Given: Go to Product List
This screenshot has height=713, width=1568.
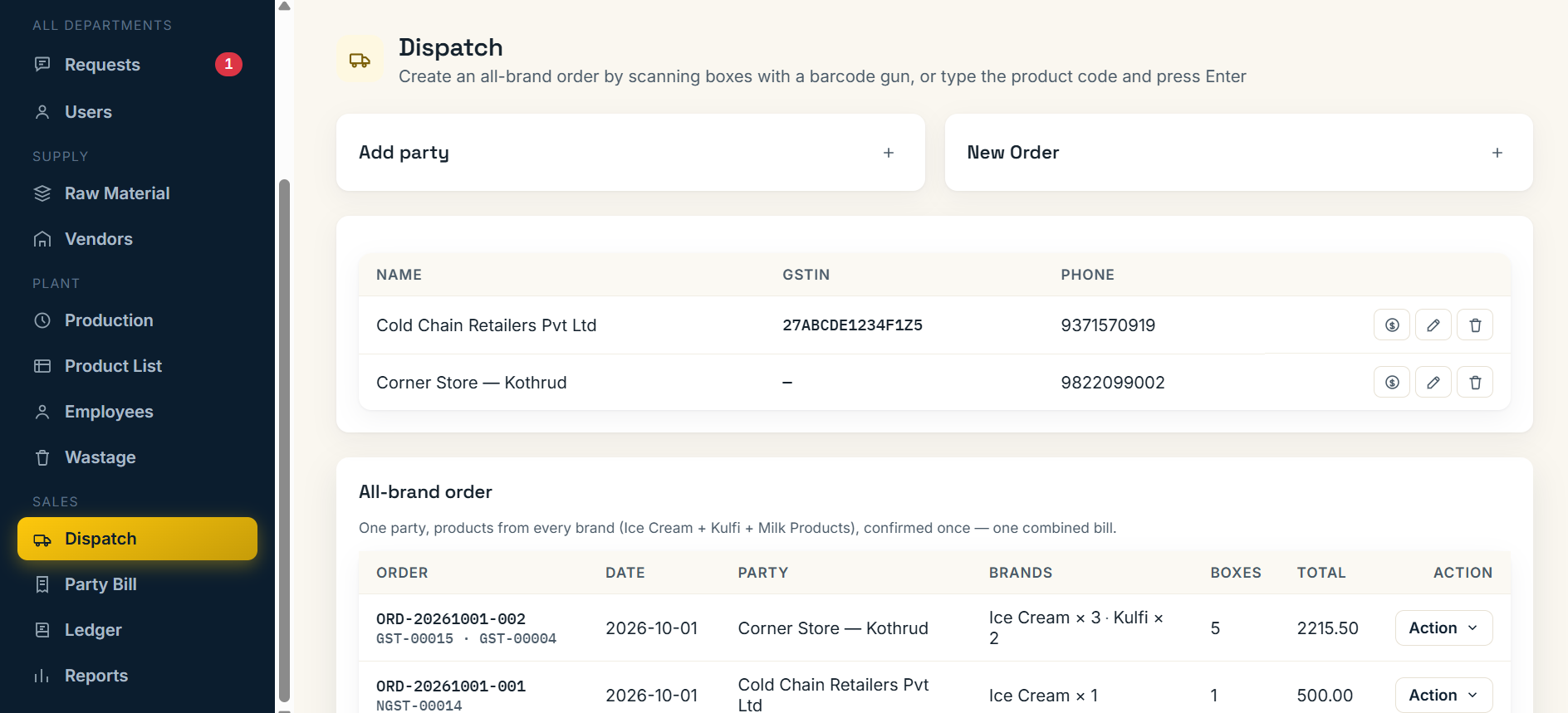Looking at the screenshot, I should 137,366.
